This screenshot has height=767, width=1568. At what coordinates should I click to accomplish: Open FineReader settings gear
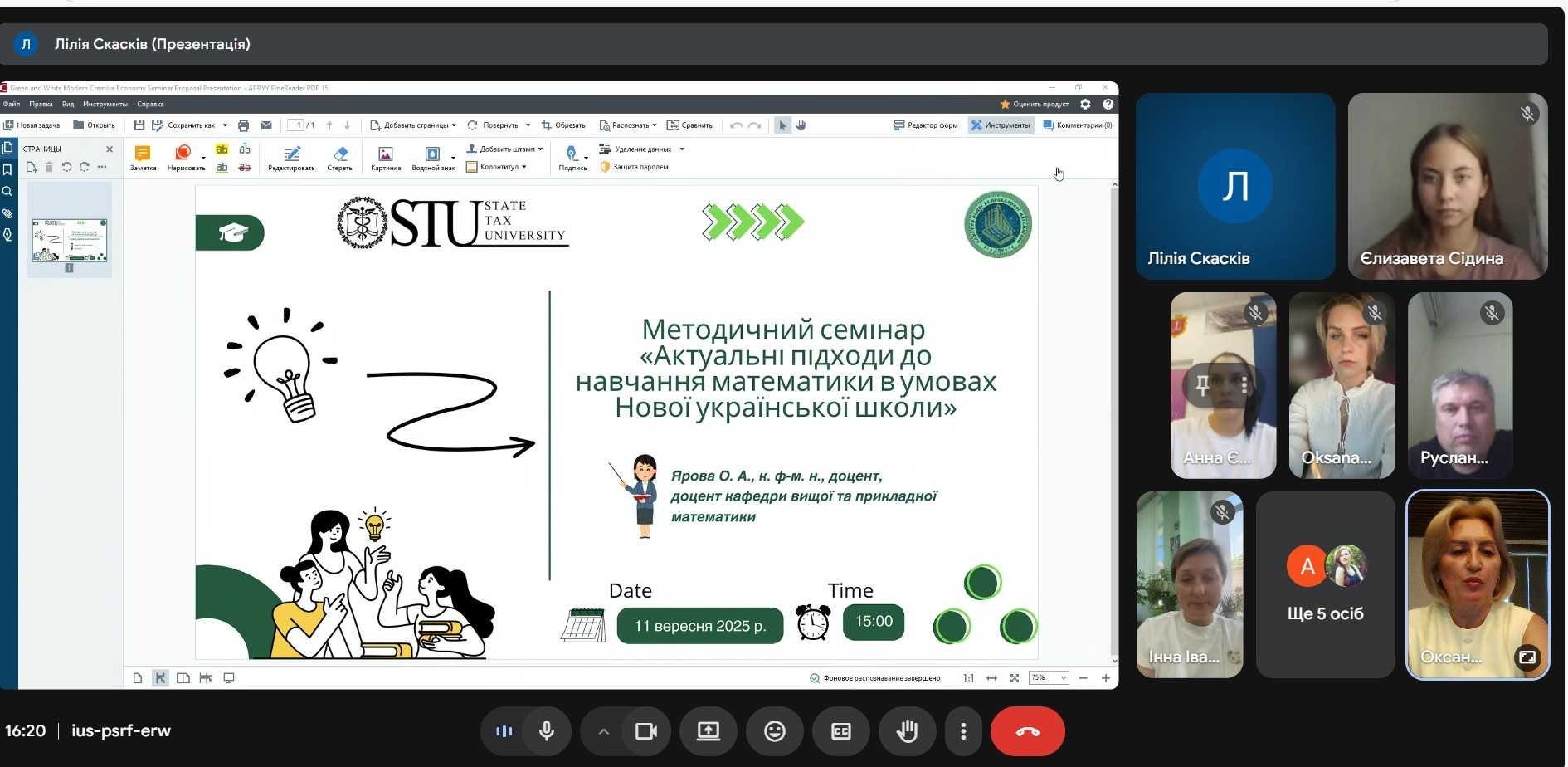(1085, 105)
